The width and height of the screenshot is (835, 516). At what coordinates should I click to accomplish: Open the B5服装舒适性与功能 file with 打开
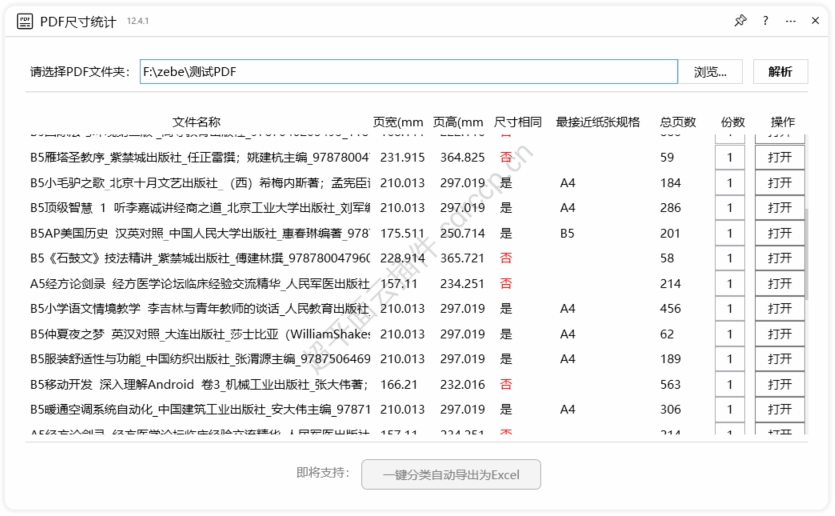click(x=780, y=359)
